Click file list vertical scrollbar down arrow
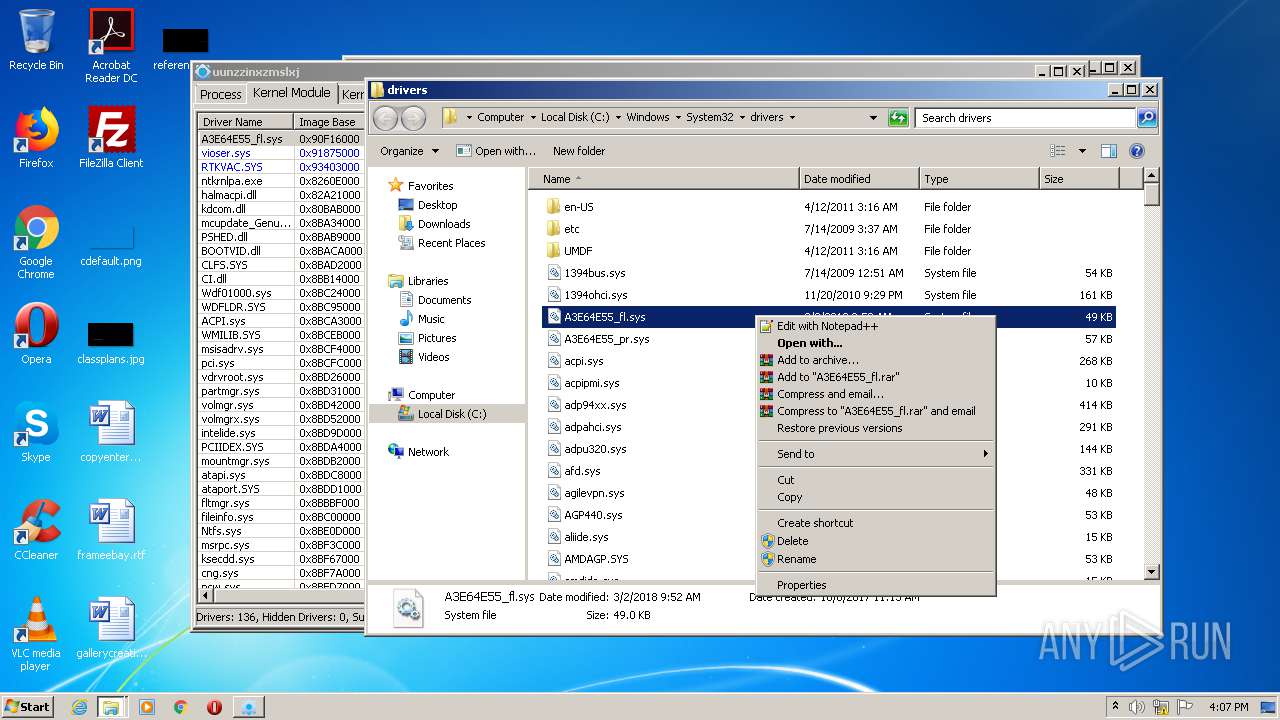 pyautogui.click(x=1151, y=572)
